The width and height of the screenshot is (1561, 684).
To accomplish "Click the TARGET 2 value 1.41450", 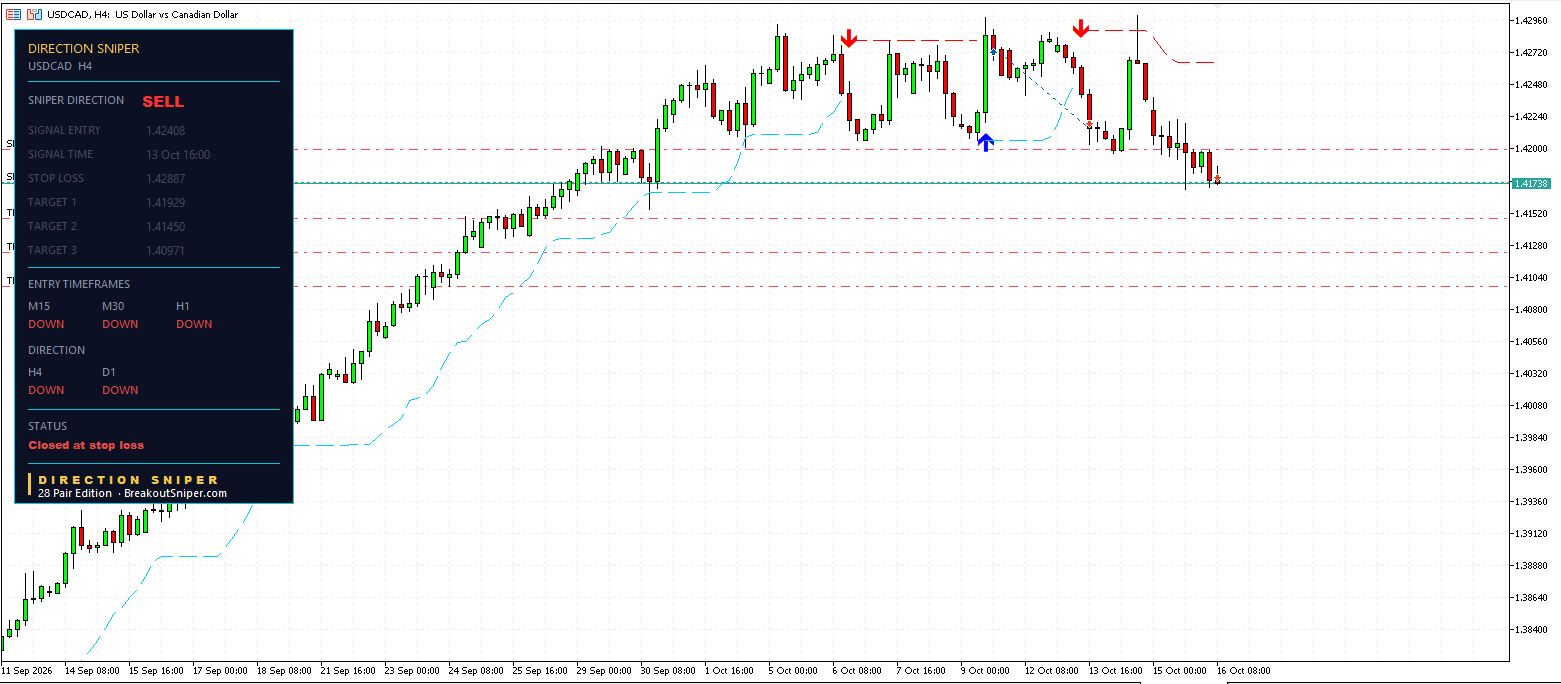I will 165,226.
